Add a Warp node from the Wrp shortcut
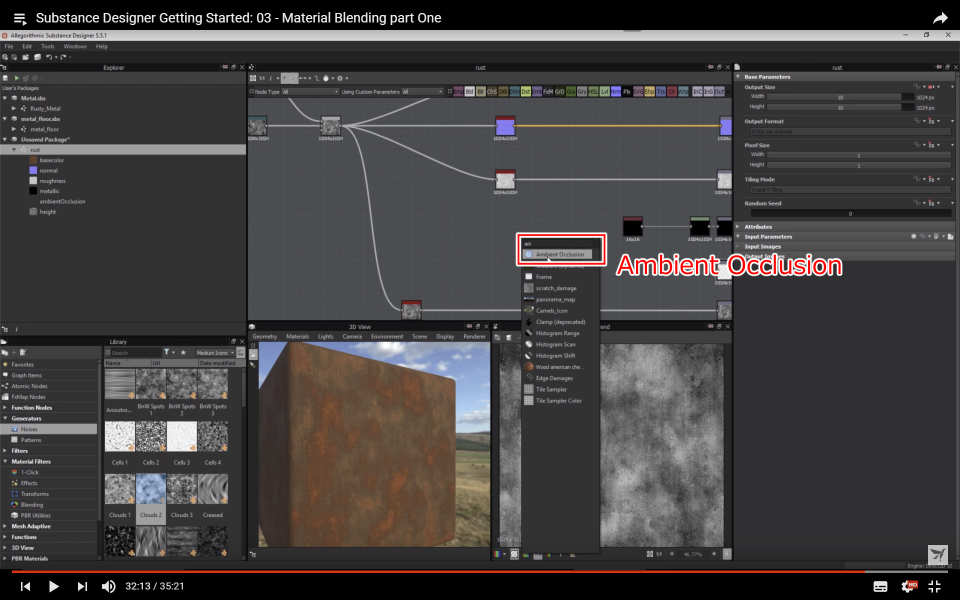 [683, 91]
